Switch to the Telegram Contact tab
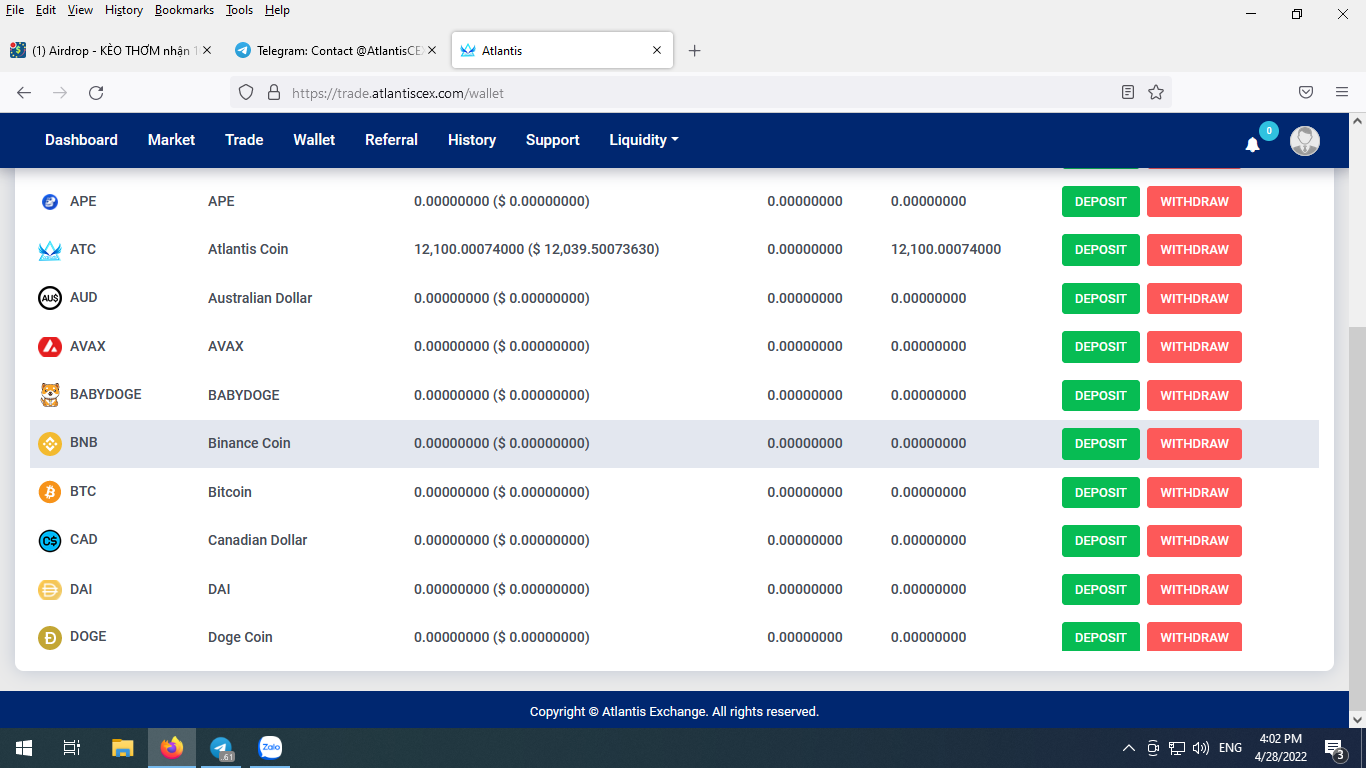This screenshot has width=1366, height=768. tap(336, 50)
